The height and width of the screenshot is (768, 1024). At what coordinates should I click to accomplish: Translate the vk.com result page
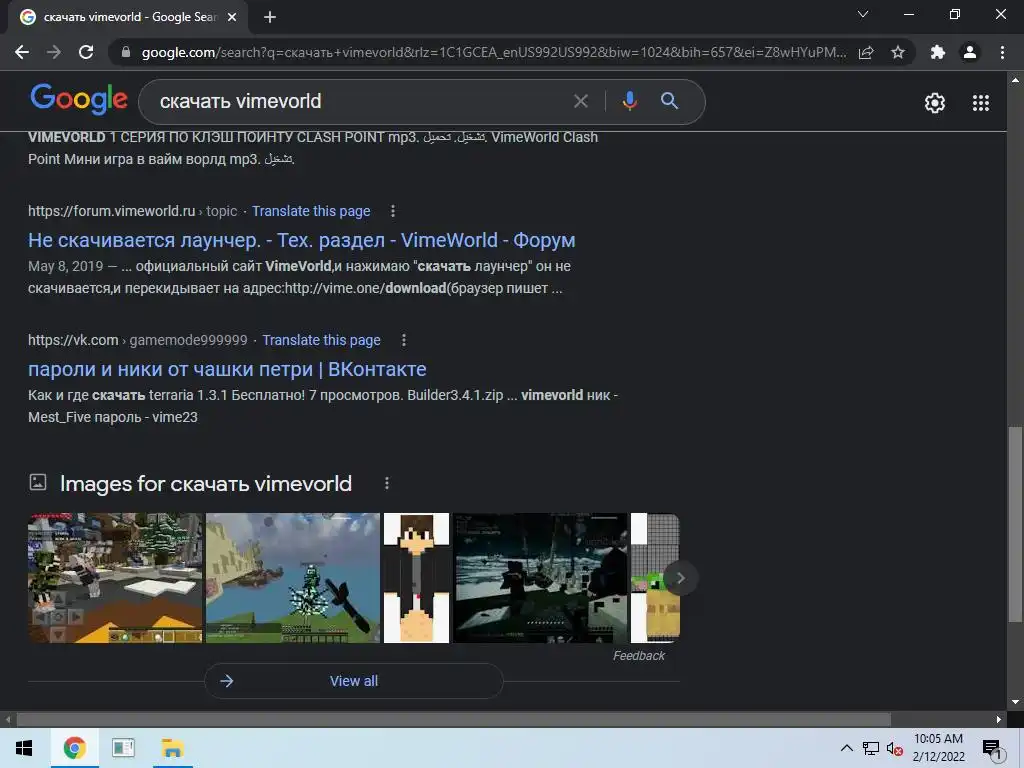pyautogui.click(x=321, y=340)
